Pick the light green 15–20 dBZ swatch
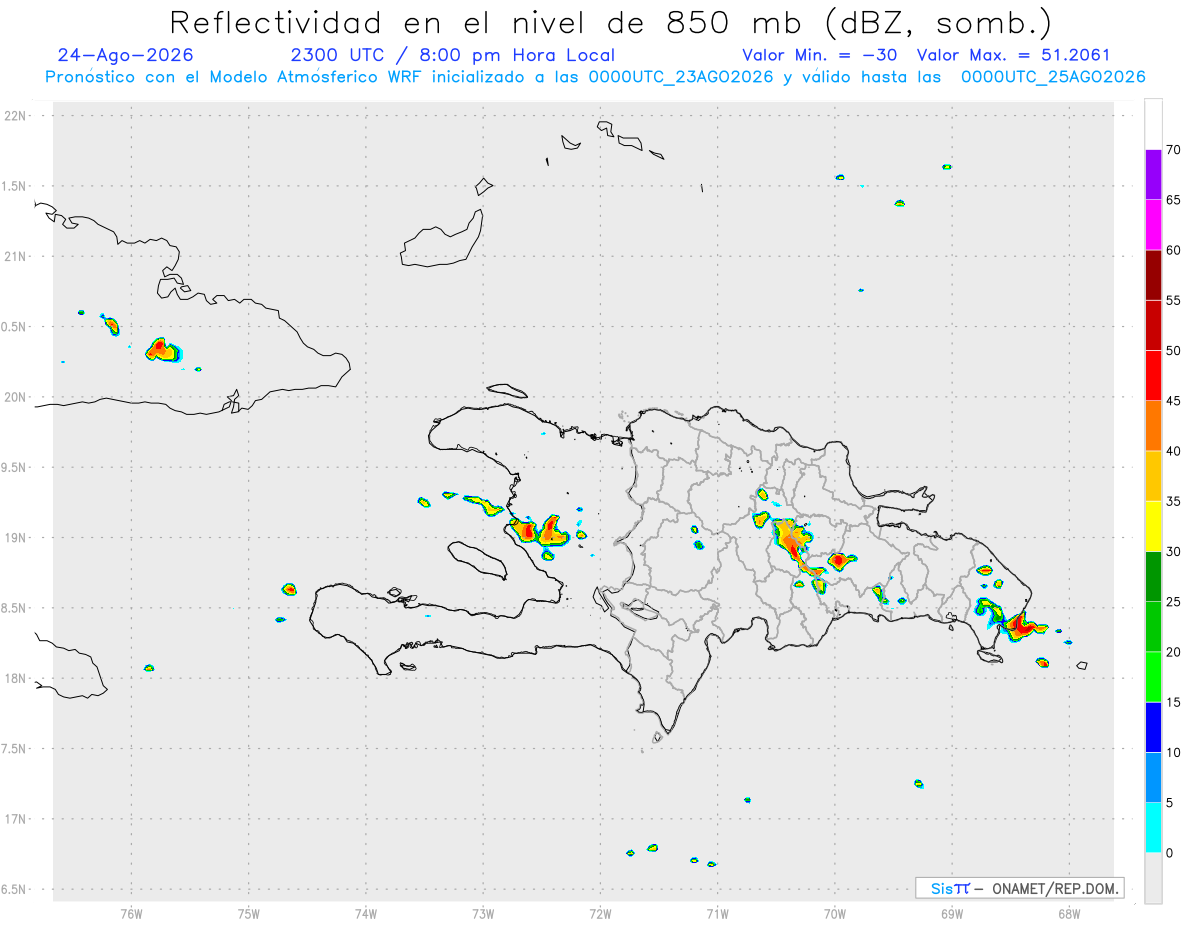Image resolution: width=1200 pixels, height=927 pixels. tap(1153, 677)
